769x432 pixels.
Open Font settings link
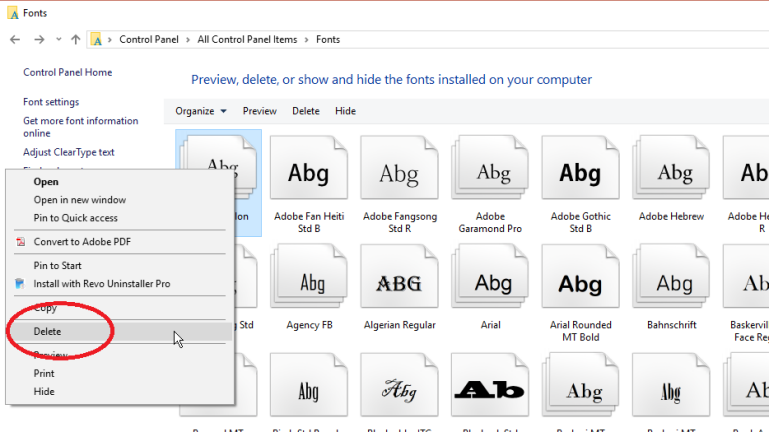[51, 102]
